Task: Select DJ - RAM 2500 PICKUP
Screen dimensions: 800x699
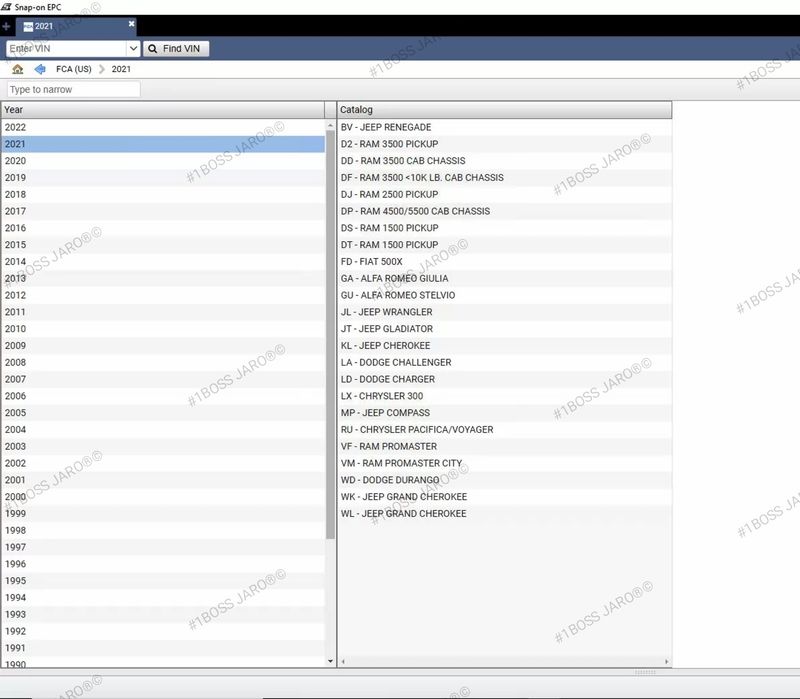Action: [504, 194]
